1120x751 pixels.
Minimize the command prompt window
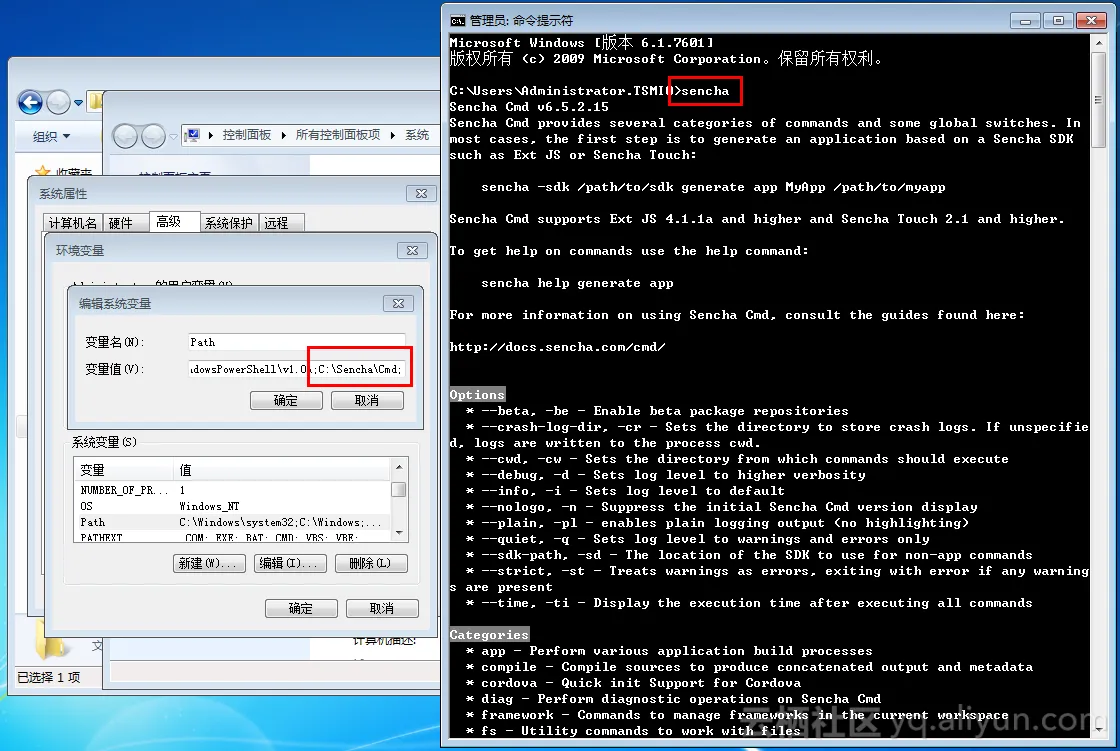[1025, 21]
